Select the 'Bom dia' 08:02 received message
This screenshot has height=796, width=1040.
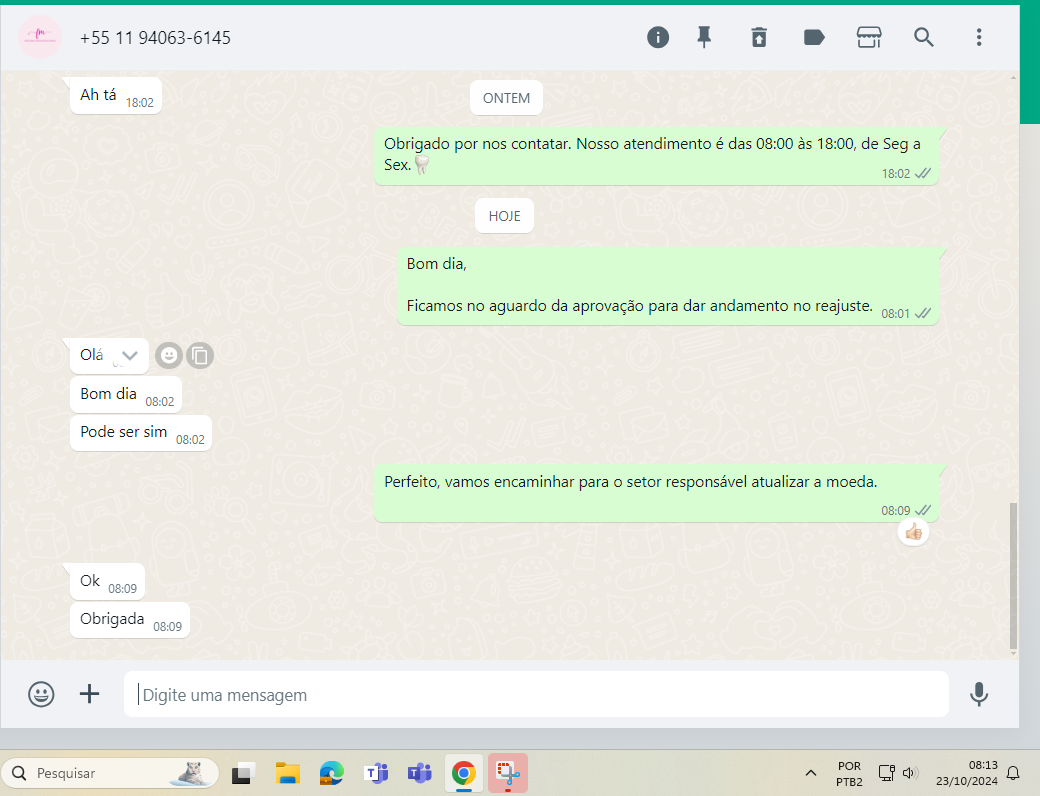[126, 395]
